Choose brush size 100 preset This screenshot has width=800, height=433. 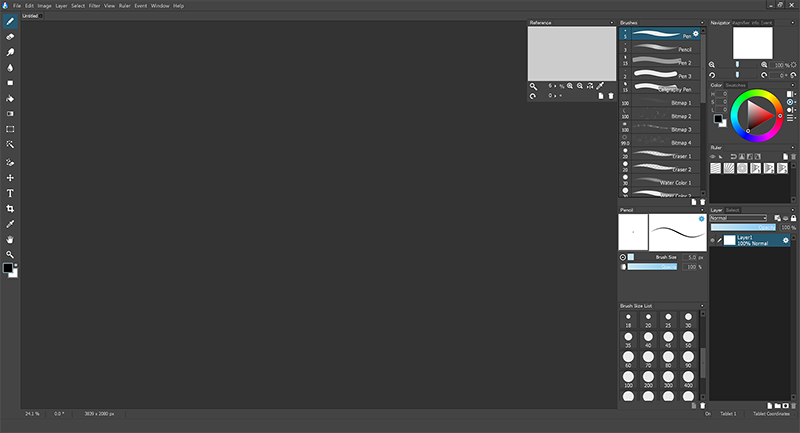point(629,379)
